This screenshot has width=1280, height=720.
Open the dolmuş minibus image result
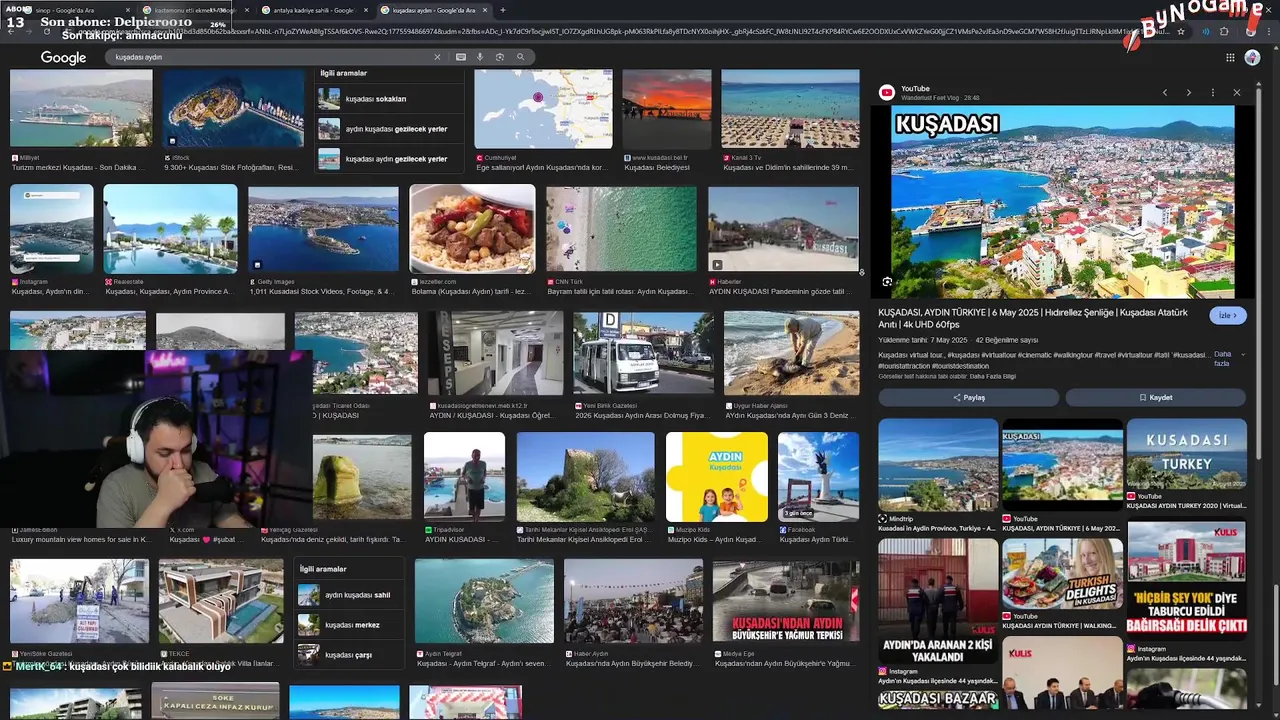(643, 354)
